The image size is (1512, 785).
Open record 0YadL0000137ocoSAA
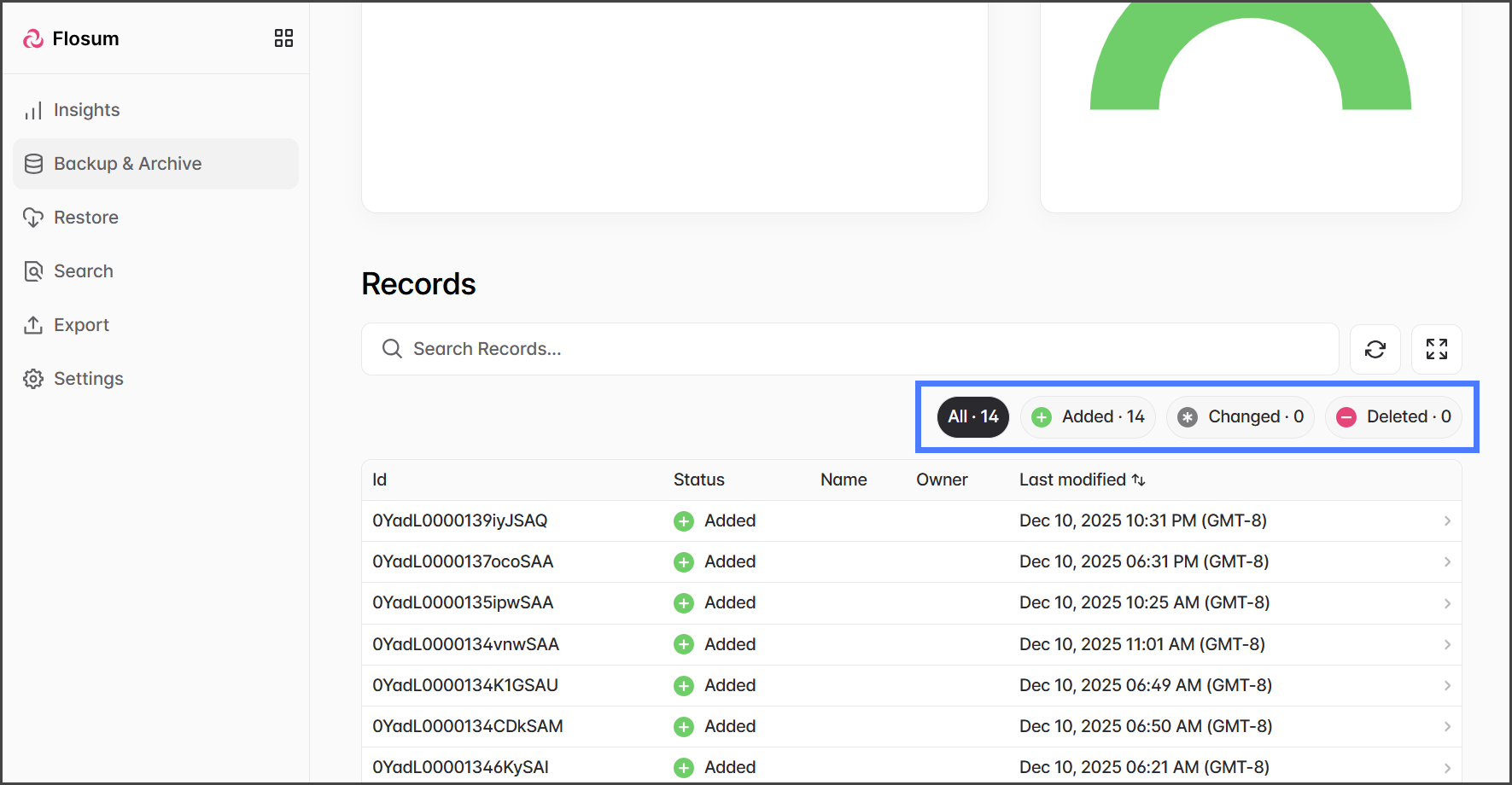coord(463,562)
